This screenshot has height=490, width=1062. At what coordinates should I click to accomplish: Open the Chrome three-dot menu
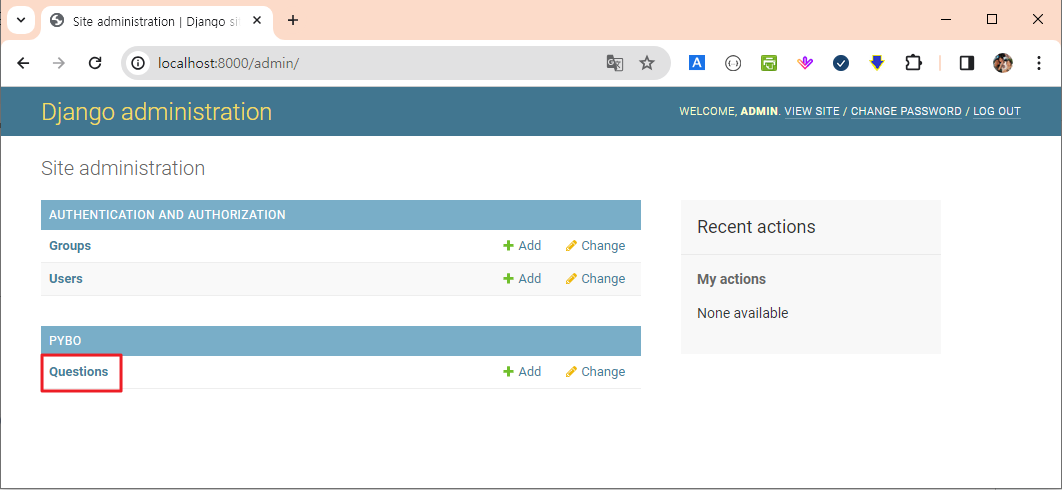click(1039, 63)
